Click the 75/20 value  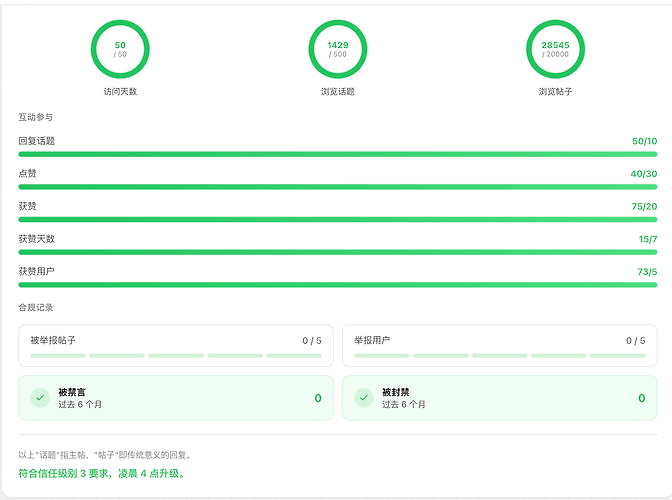644,206
